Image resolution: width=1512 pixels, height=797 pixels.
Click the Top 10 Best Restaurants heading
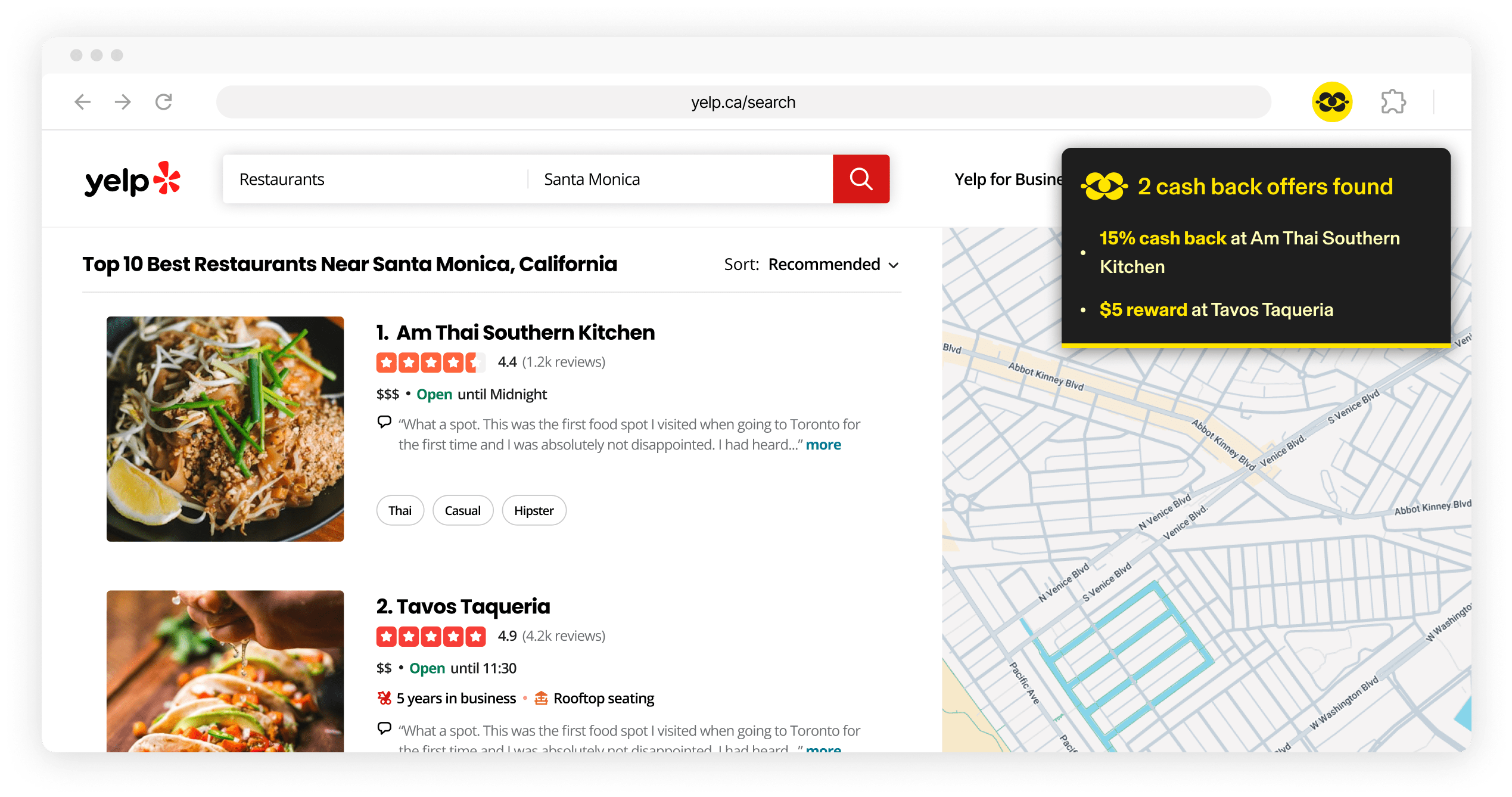coord(350,264)
